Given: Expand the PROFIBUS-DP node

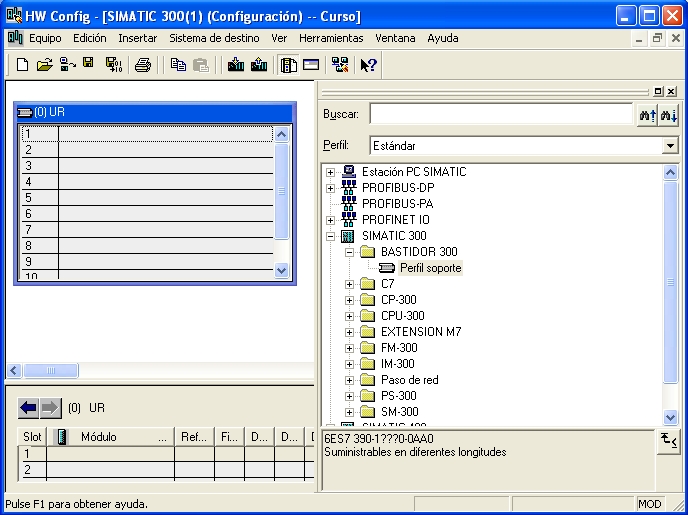Looking at the screenshot, I should 330,188.
